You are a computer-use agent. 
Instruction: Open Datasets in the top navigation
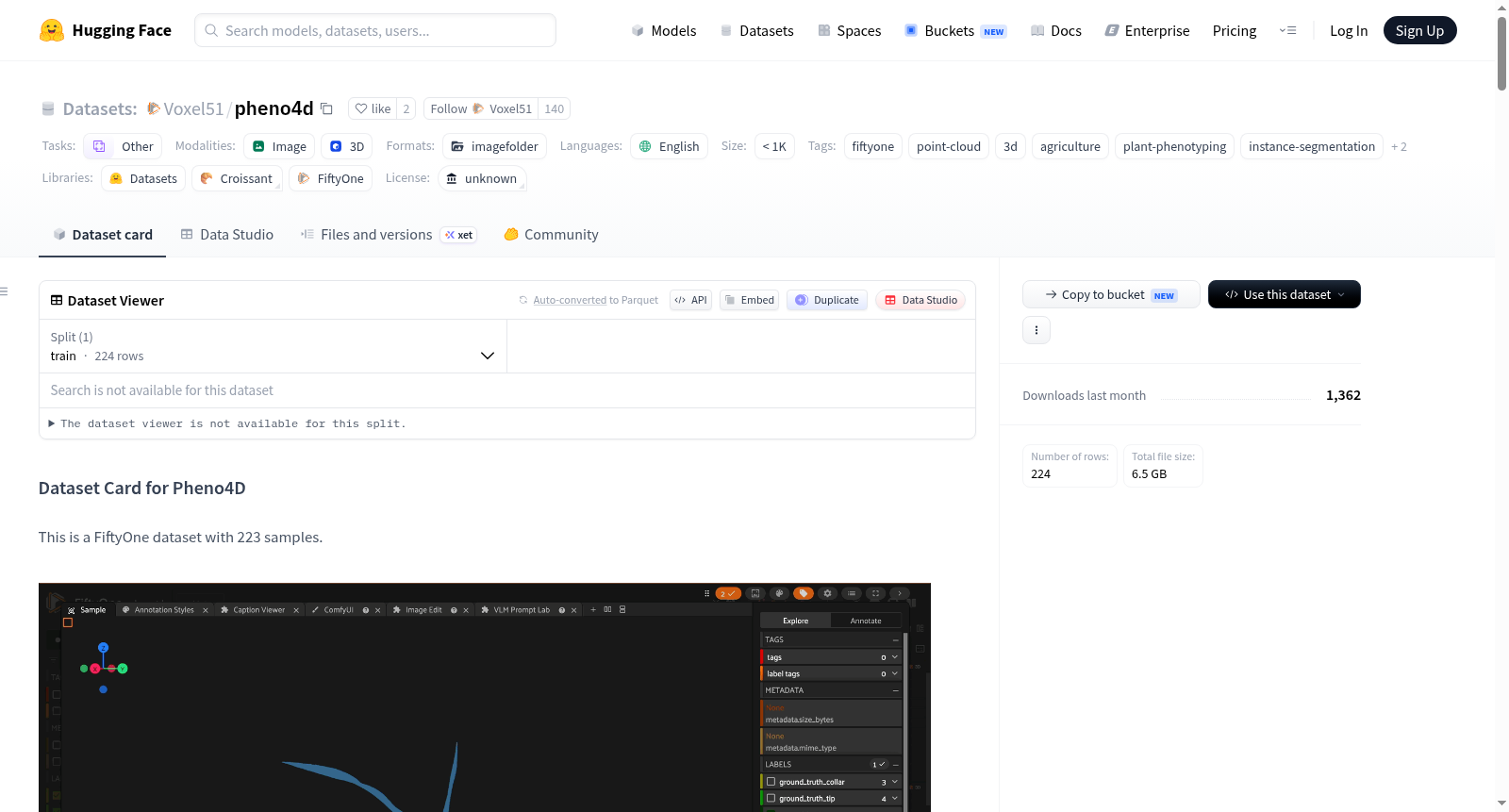click(x=757, y=31)
